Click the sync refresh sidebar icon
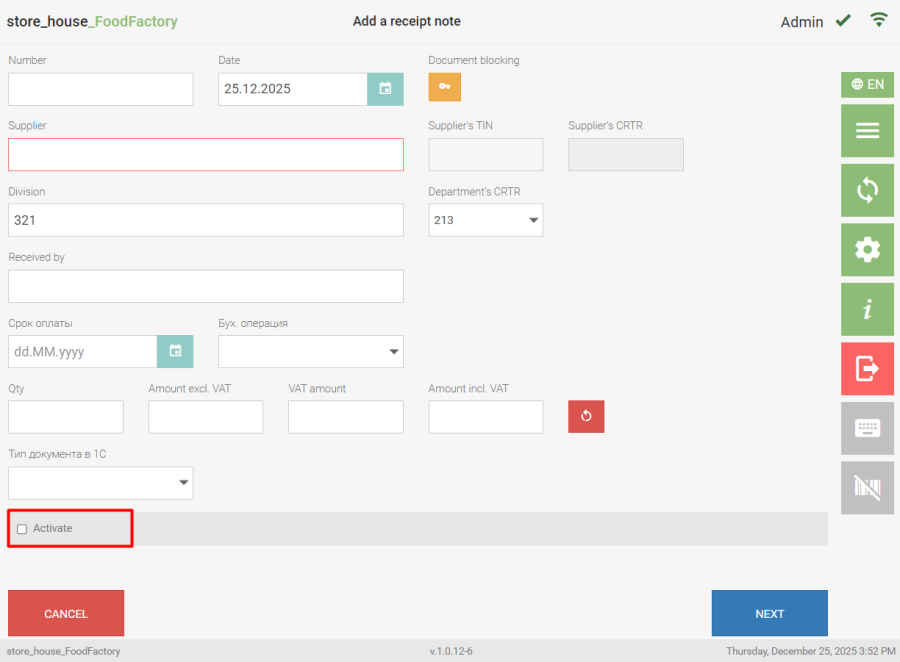900x662 pixels. (x=867, y=190)
